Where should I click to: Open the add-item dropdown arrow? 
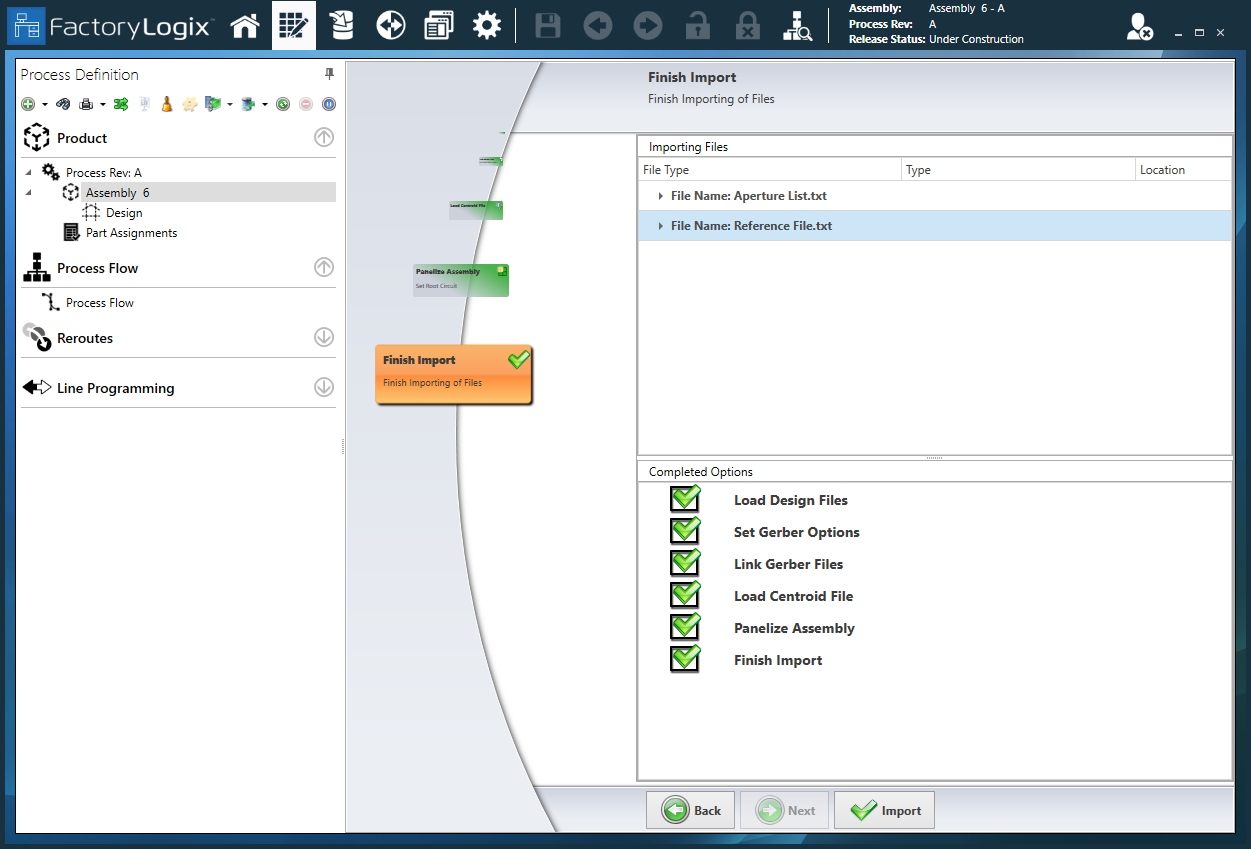43,103
